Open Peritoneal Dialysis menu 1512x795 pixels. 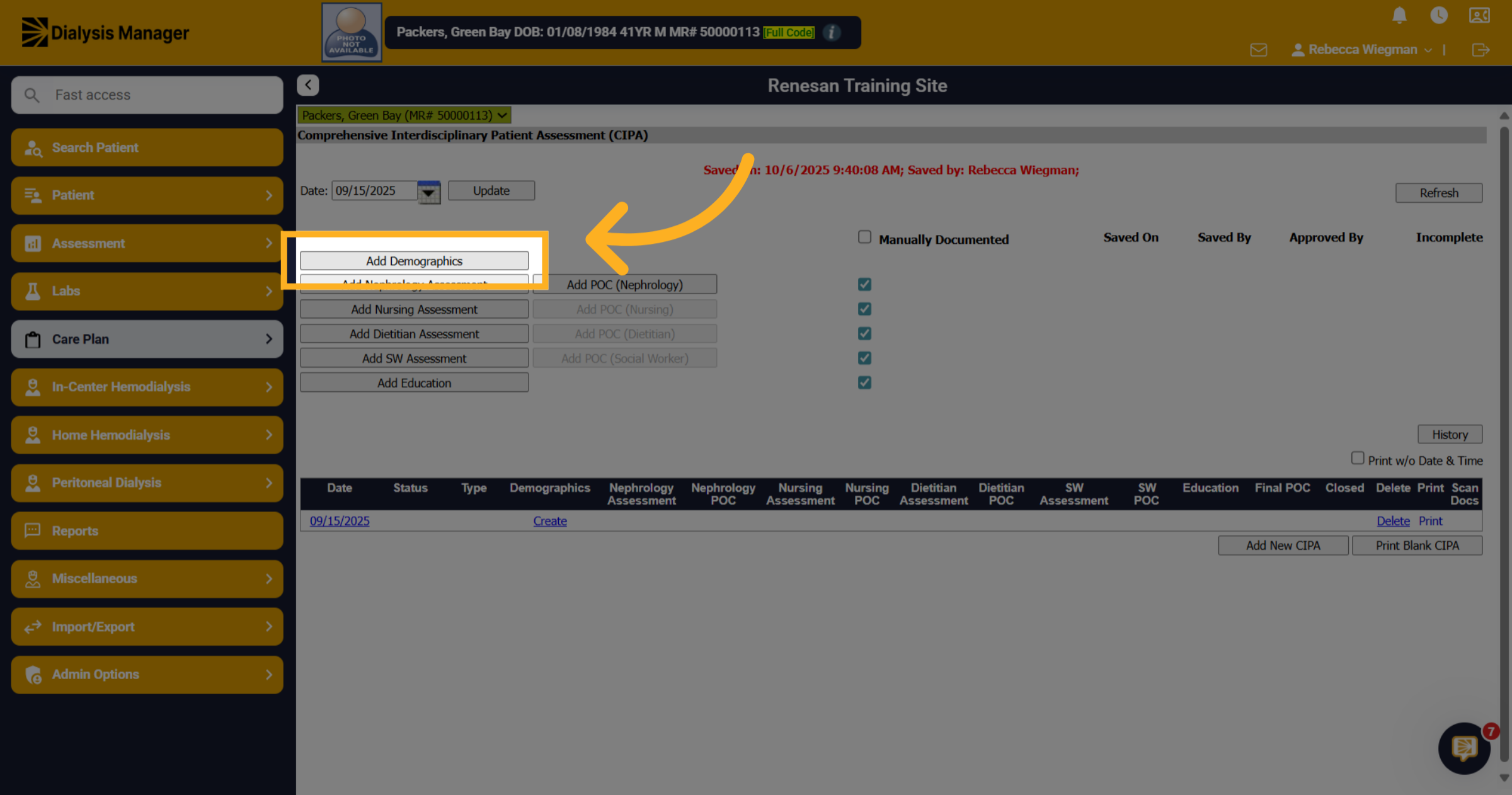click(147, 483)
